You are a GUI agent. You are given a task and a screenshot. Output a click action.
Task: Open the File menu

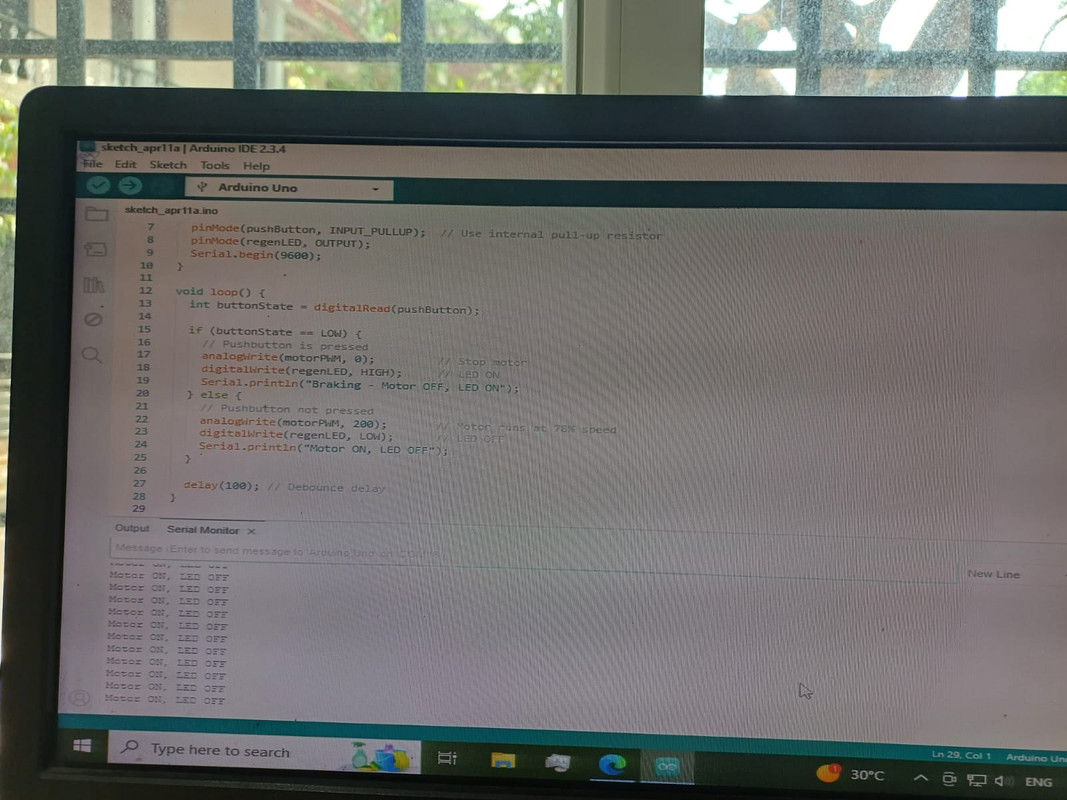point(93,164)
